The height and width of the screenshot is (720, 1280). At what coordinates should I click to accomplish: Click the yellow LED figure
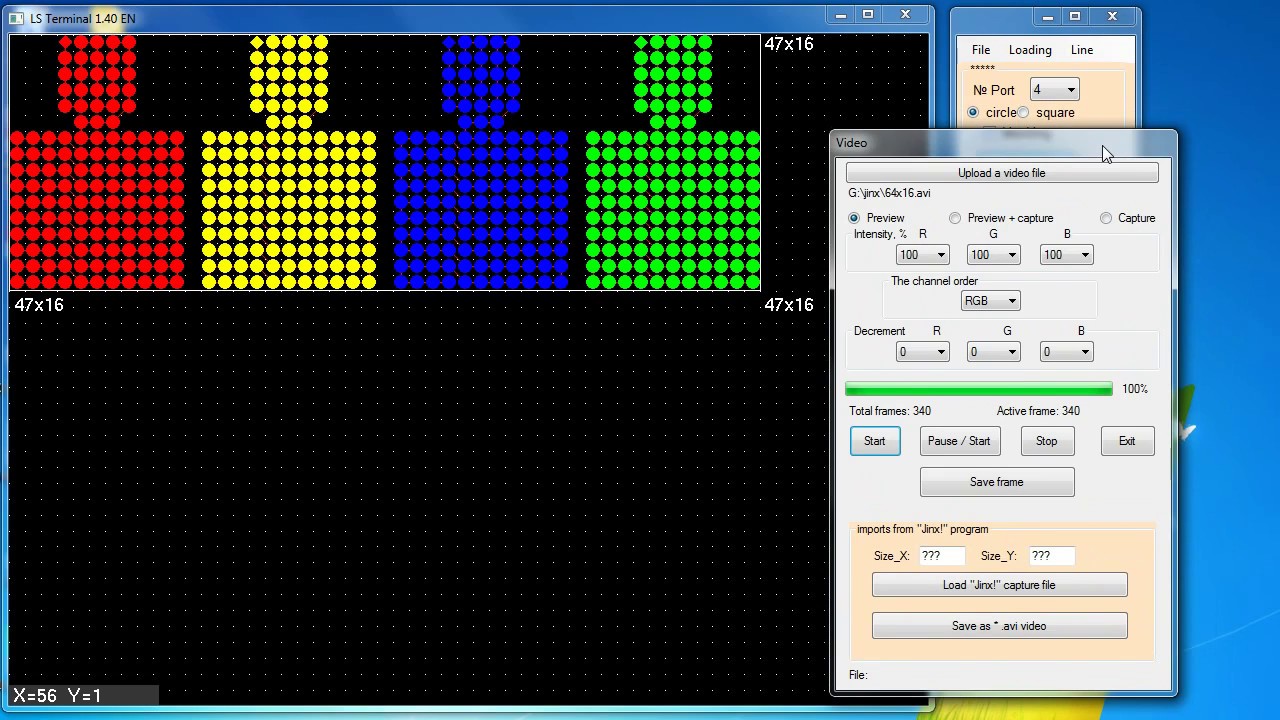289,162
